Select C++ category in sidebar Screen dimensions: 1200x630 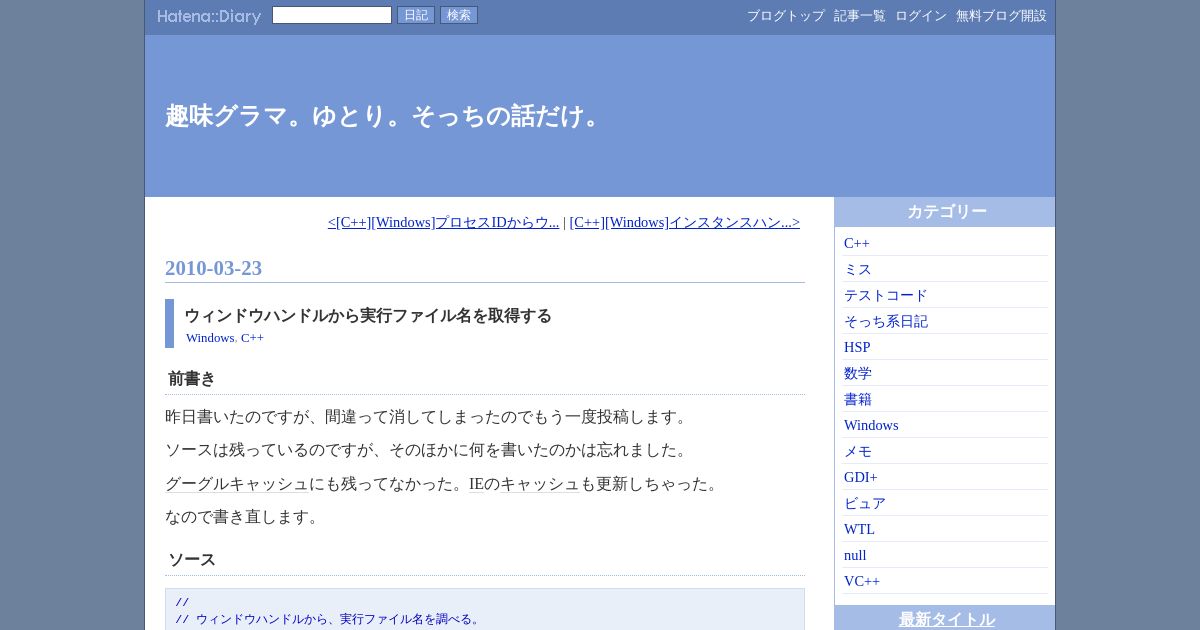(x=857, y=243)
